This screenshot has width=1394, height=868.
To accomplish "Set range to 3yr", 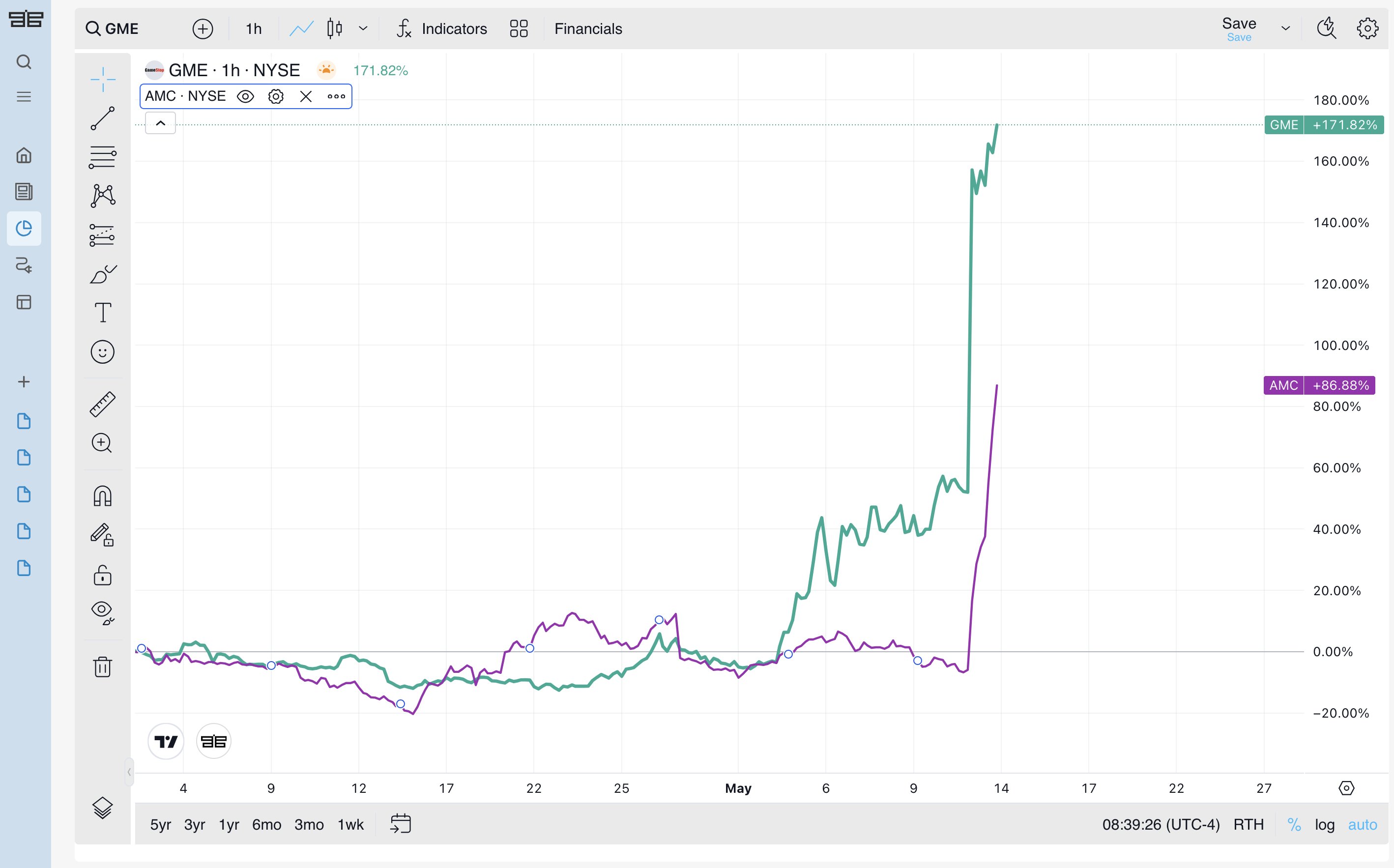I will click(x=195, y=825).
